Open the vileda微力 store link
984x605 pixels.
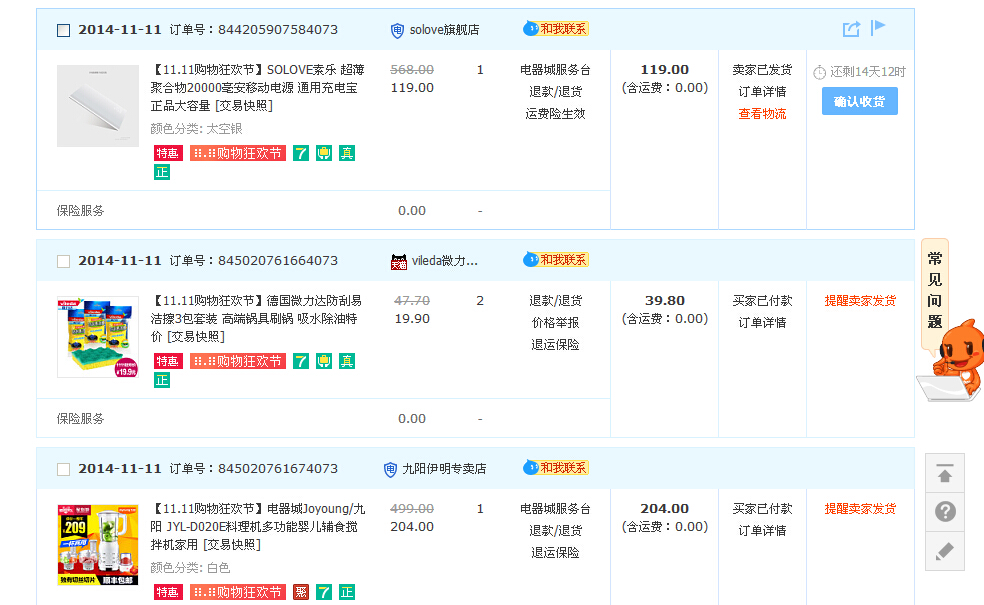pos(444,261)
